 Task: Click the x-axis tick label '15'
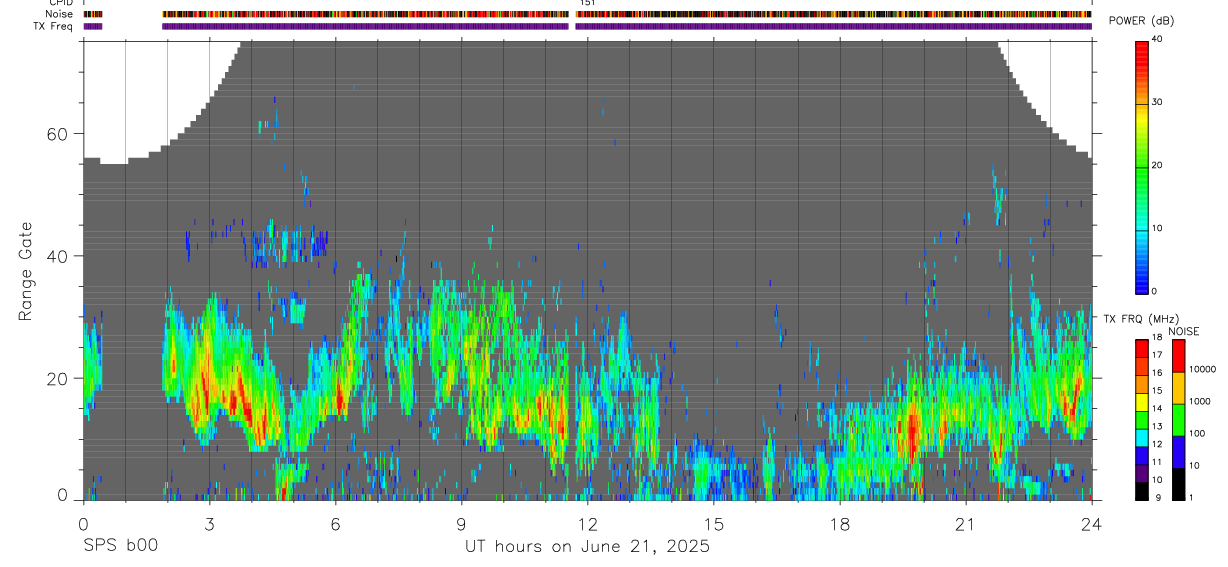(x=713, y=524)
